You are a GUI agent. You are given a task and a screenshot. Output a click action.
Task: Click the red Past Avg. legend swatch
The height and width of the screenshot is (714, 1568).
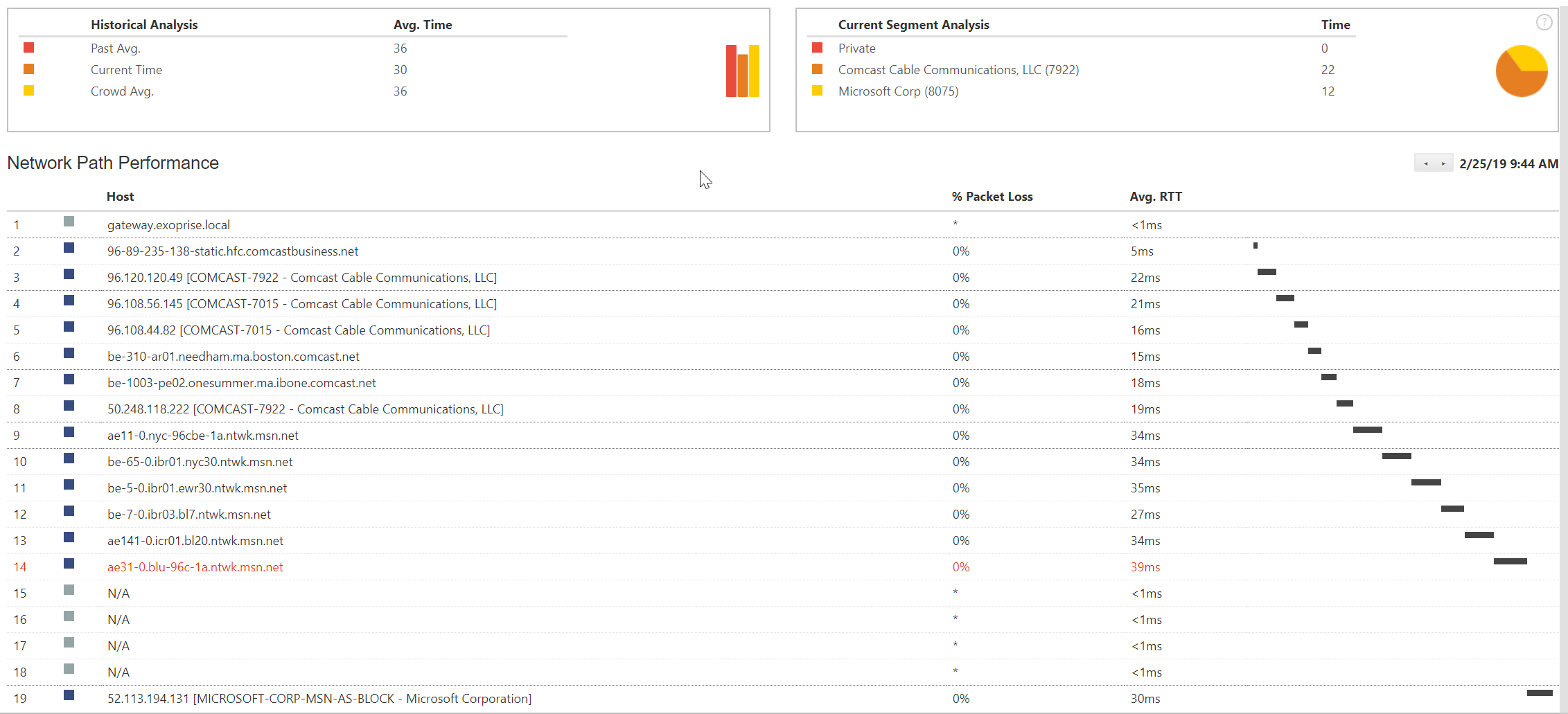point(28,47)
